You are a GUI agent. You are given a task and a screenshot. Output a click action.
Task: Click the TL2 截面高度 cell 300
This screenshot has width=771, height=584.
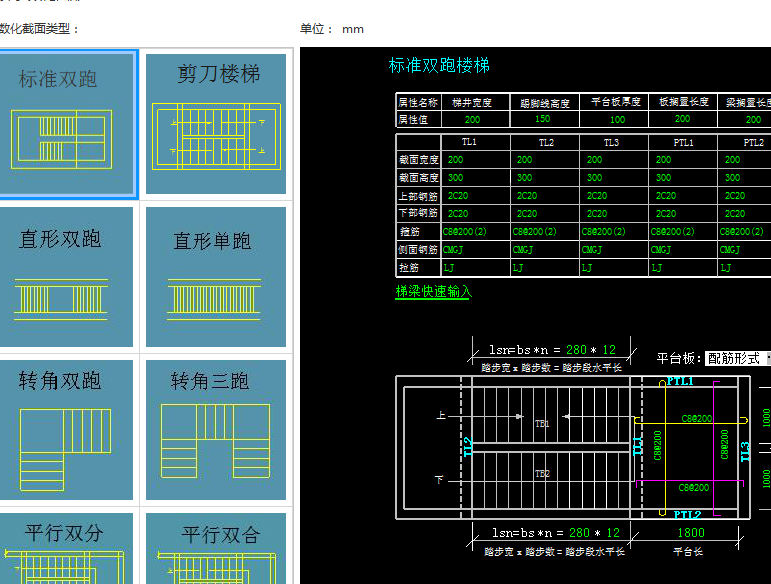524,177
